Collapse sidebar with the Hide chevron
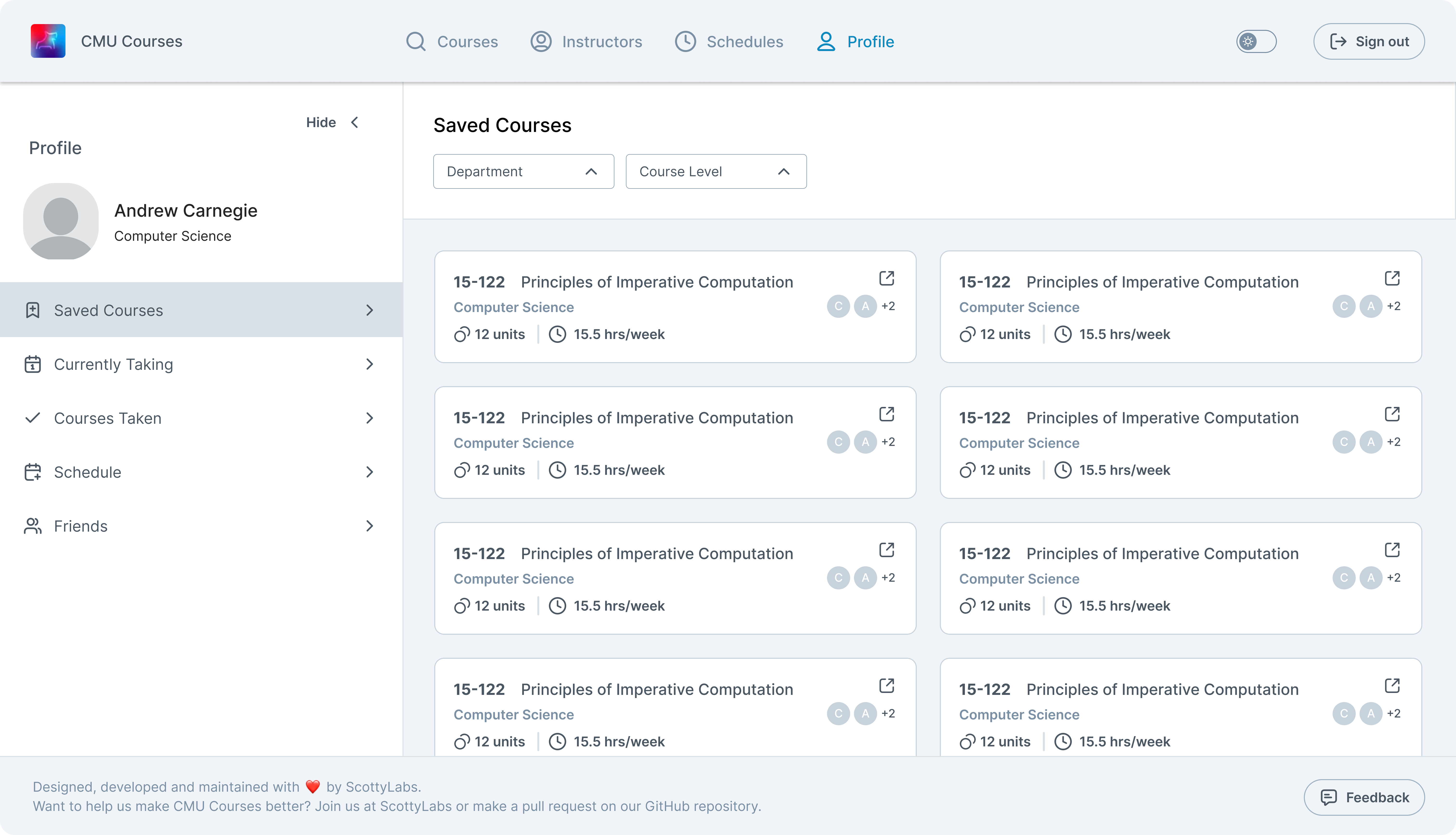This screenshot has width=1456, height=835. pos(355,122)
